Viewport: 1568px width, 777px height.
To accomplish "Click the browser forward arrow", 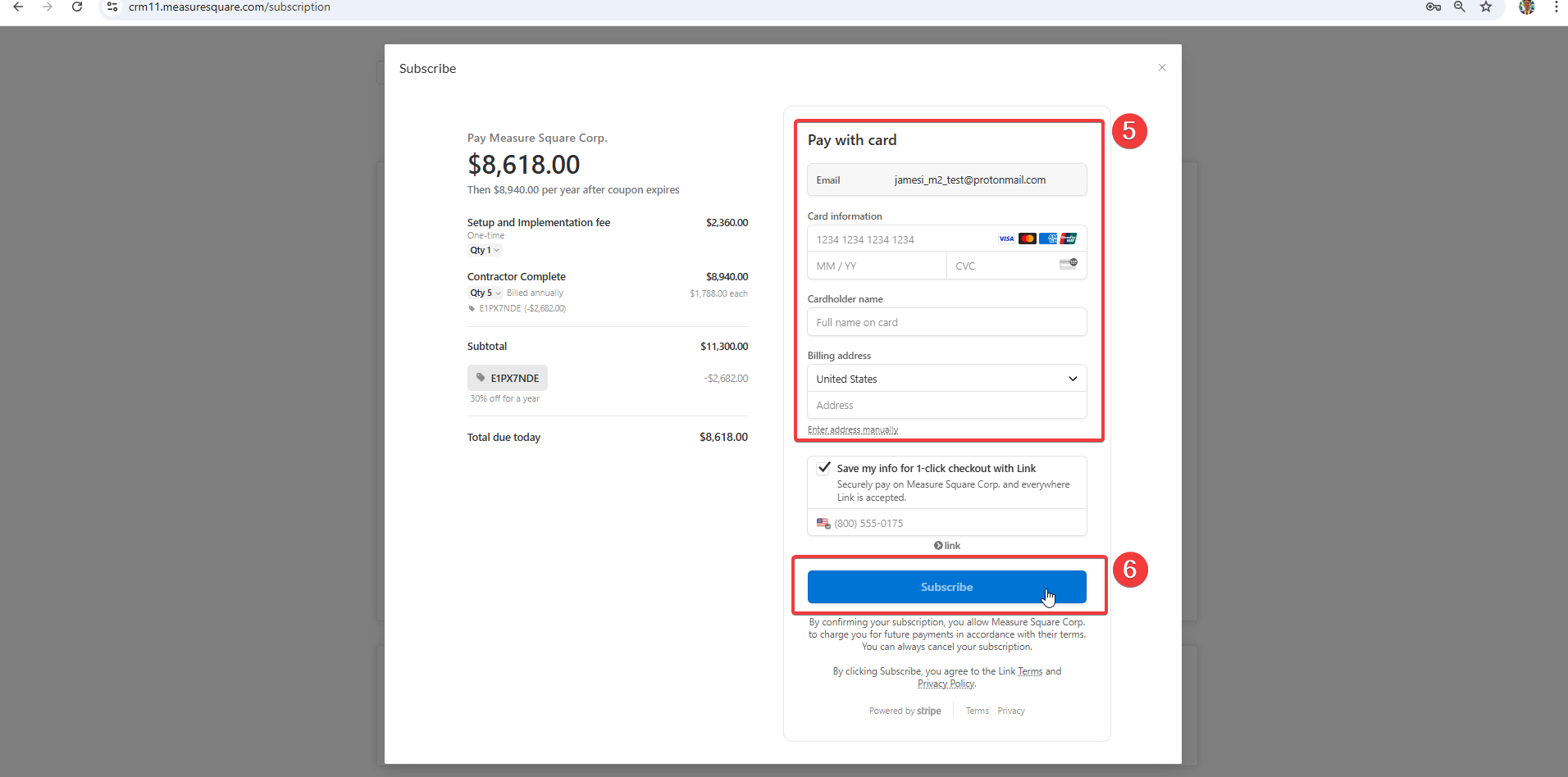I will 48,7.
